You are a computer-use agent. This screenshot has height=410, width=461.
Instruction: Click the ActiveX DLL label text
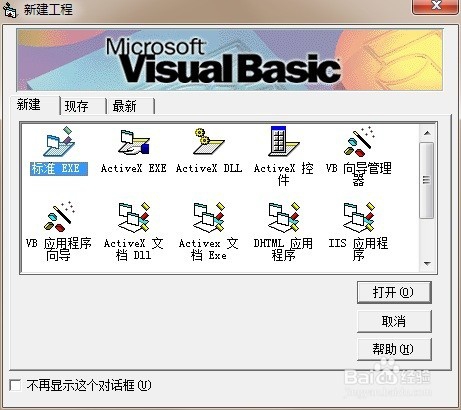(209, 168)
